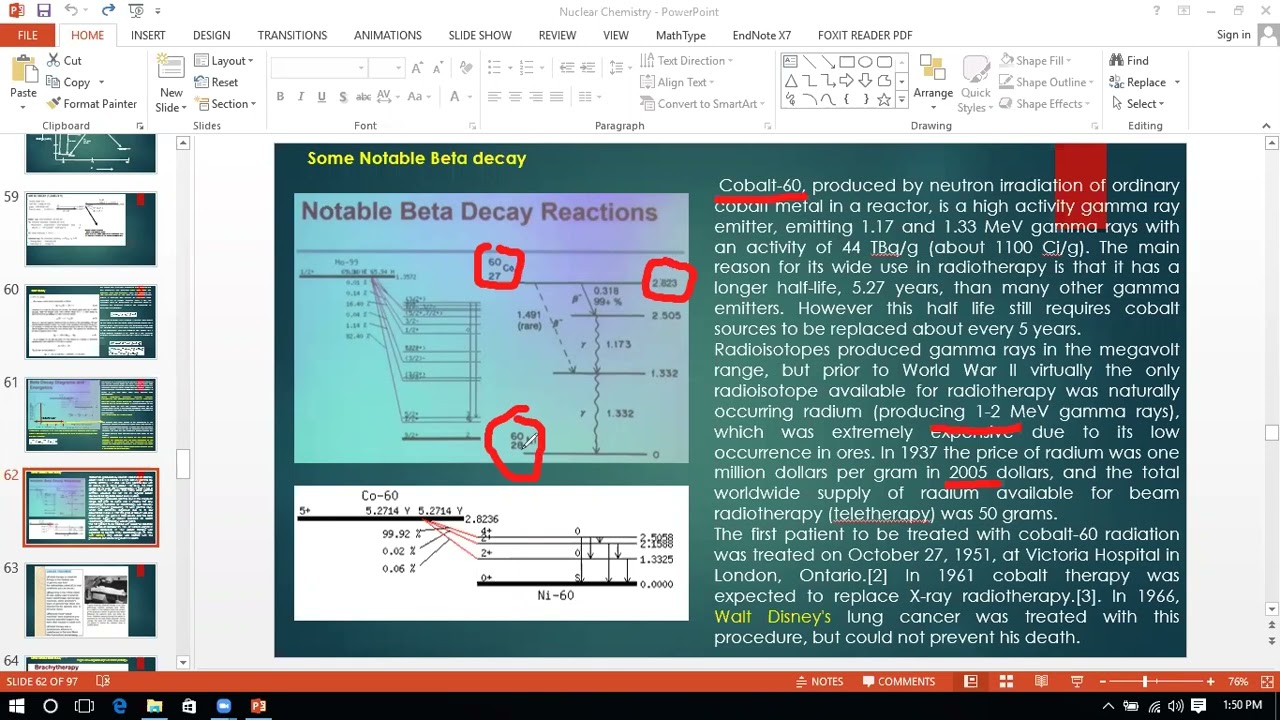Image resolution: width=1280 pixels, height=720 pixels.
Task: Align text to the right
Action: coord(536,97)
